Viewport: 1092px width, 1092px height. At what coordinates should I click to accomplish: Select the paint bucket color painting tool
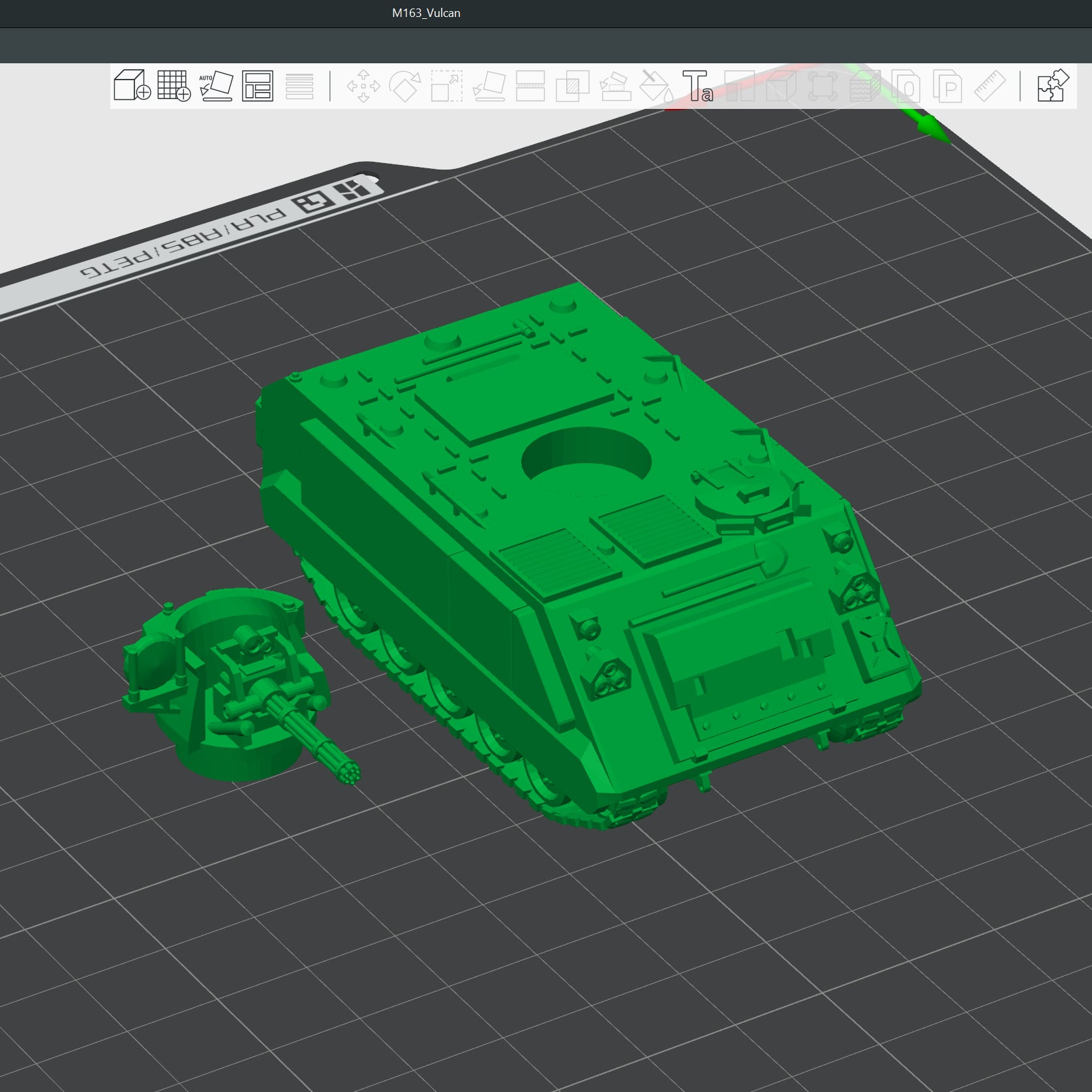pyautogui.click(x=656, y=85)
